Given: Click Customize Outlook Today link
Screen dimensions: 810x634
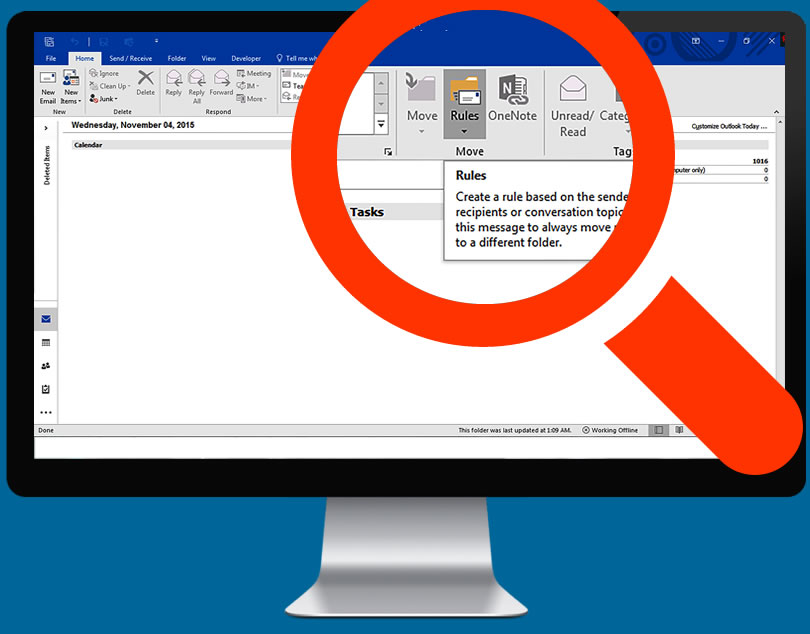Looking at the screenshot, I should point(730,127).
